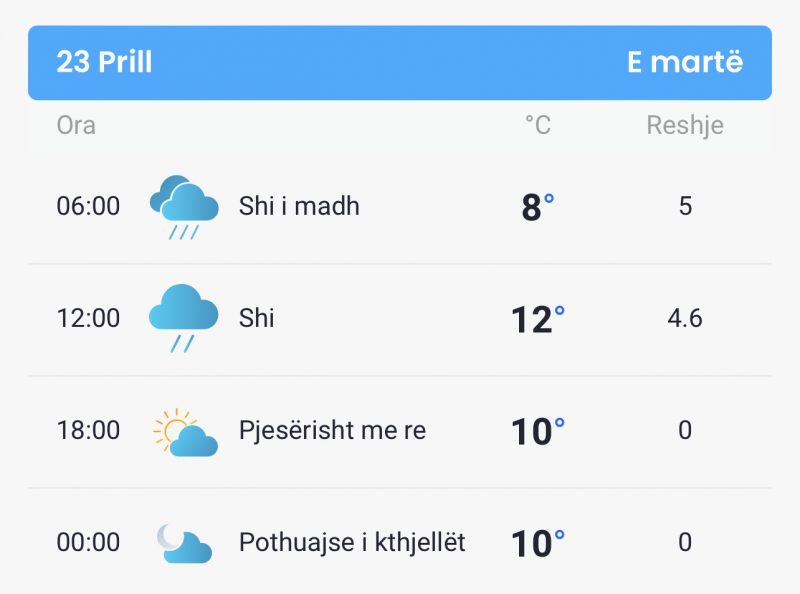Open the 18:00 forecast row time

pos(88,430)
